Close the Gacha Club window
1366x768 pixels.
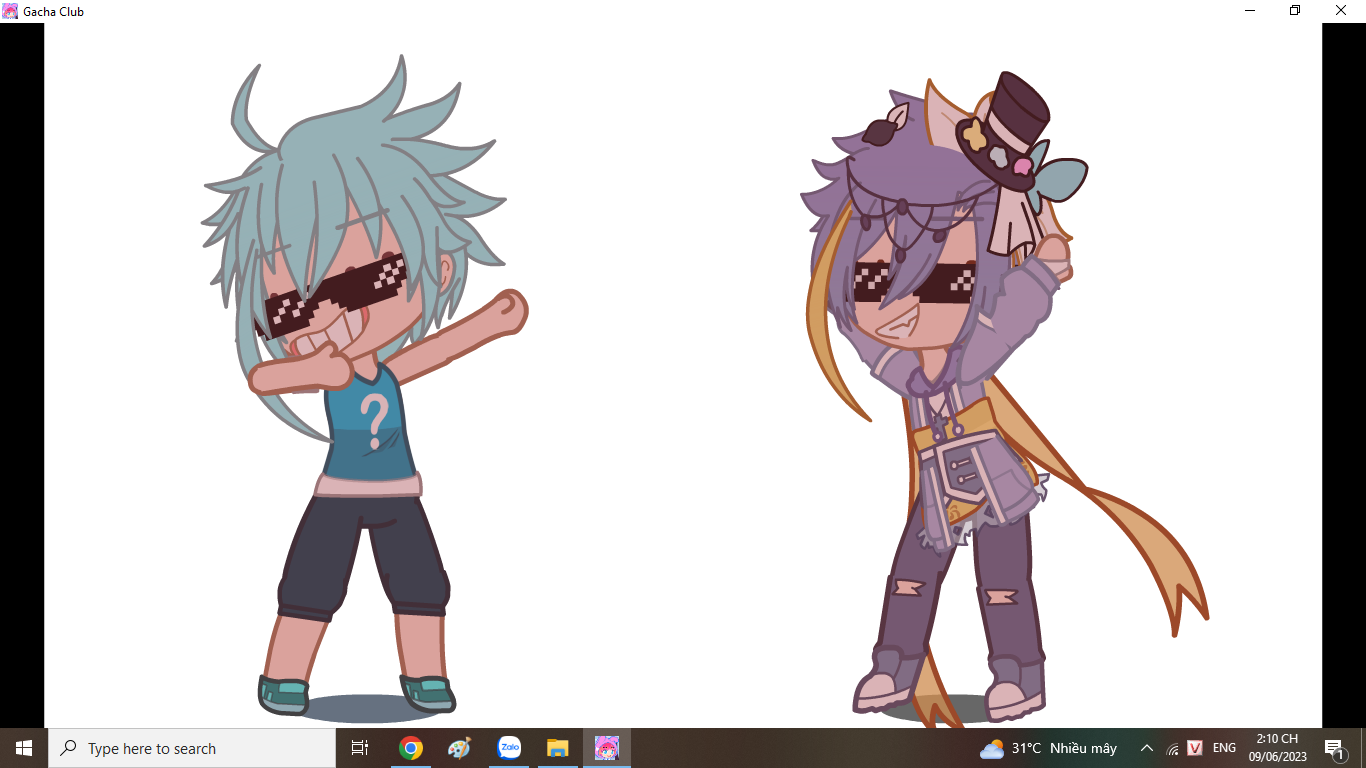tap(1342, 11)
